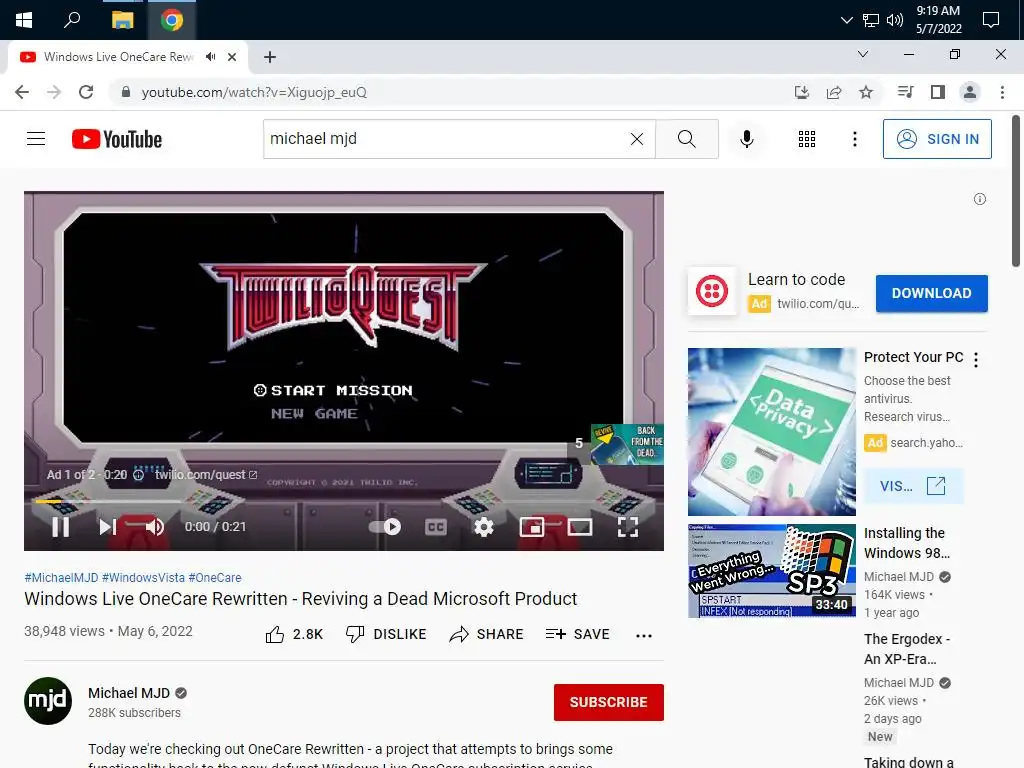Install app via address bar download icon
Screen dimensions: 1024x768
801,92
